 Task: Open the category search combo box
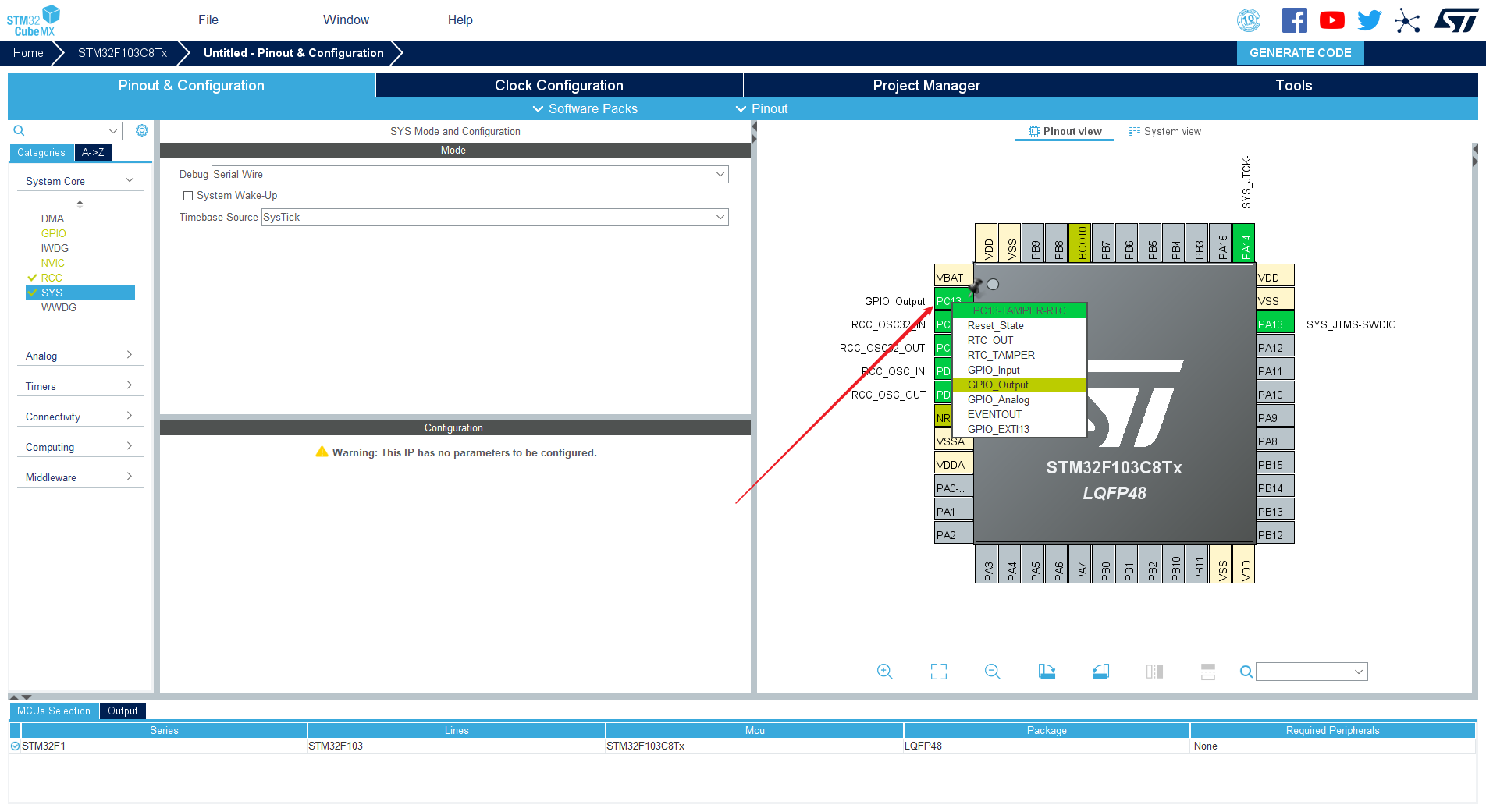point(74,131)
